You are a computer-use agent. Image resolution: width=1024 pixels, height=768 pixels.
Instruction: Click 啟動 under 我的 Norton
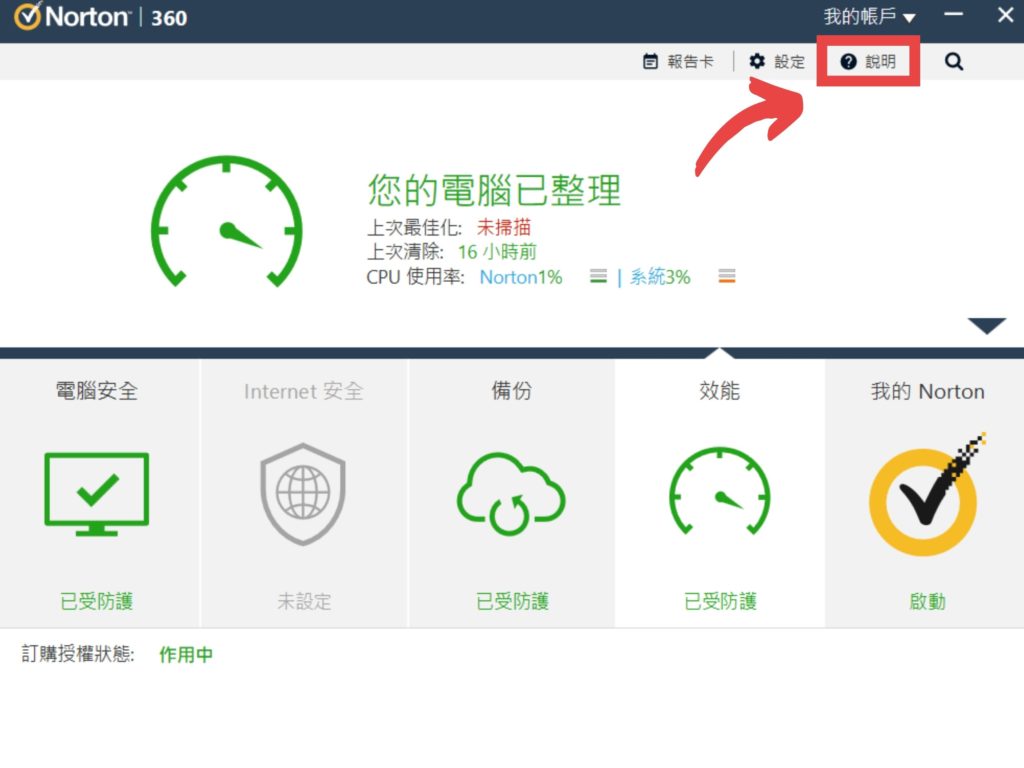click(927, 601)
